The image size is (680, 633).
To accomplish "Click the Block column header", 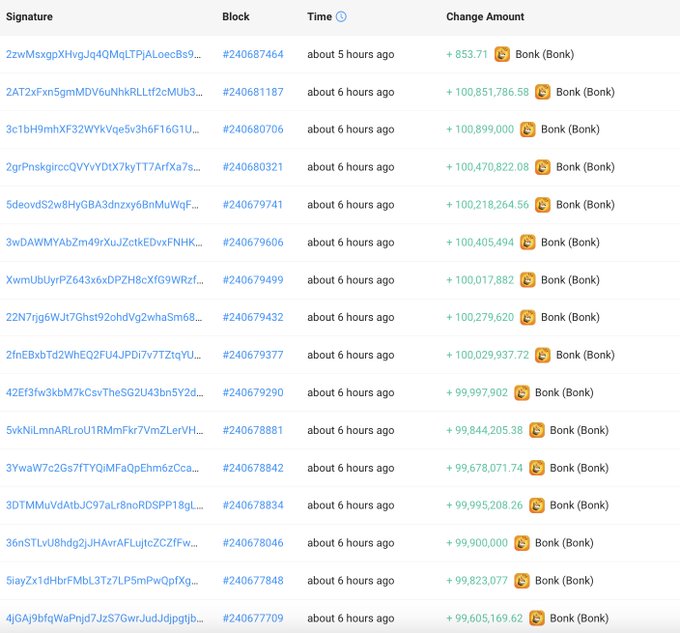I will pyautogui.click(x=235, y=16).
